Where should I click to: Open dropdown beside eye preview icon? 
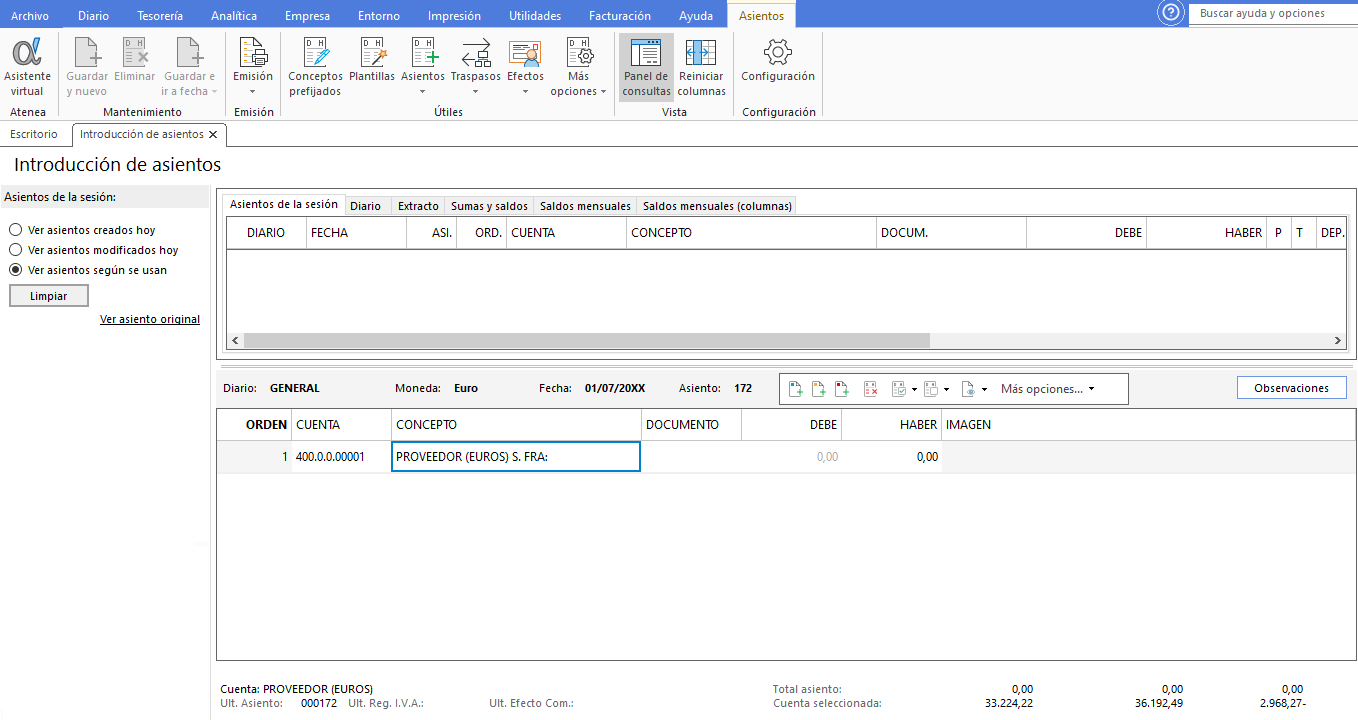pyautogui.click(x=984, y=390)
